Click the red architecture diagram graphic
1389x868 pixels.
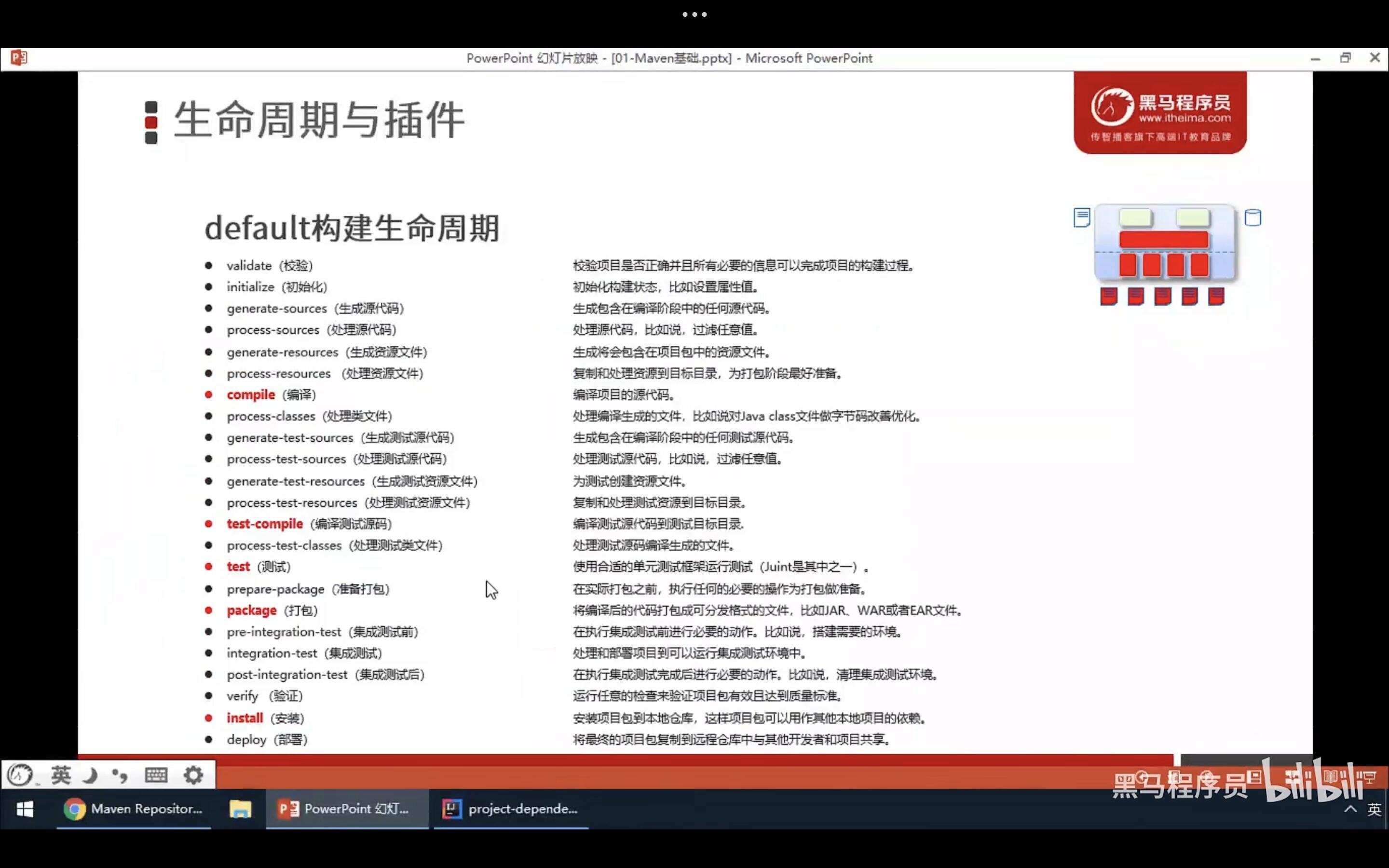click(x=1165, y=254)
